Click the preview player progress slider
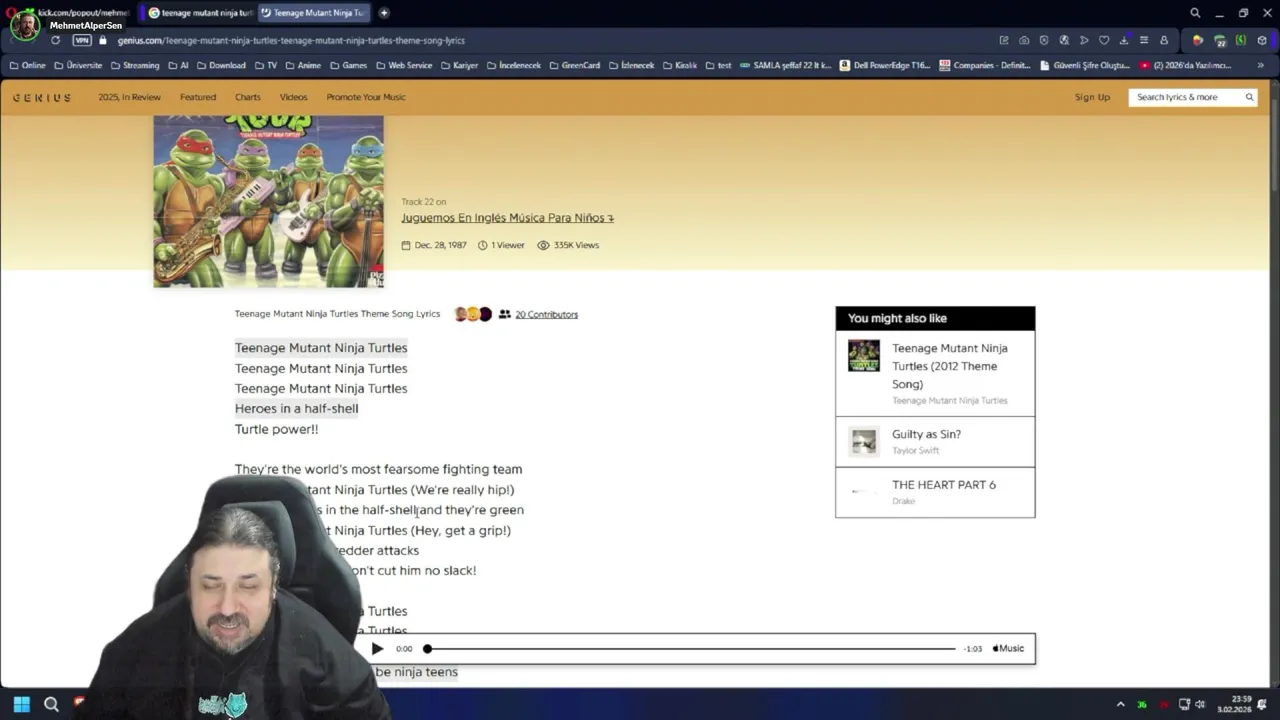The height and width of the screenshot is (720, 1280). (691, 648)
